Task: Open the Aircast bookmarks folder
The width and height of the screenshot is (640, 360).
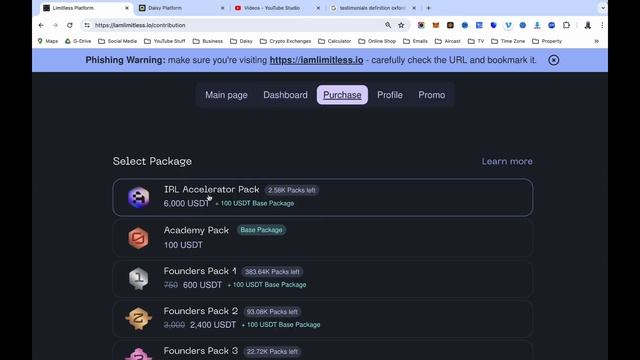Action: point(448,41)
